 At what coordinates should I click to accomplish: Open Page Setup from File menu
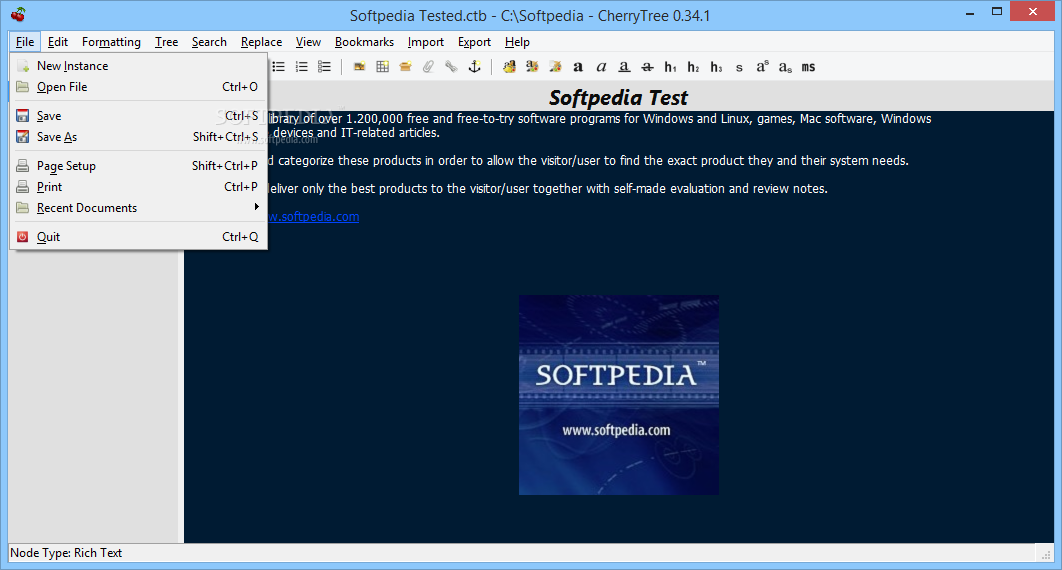[139, 166]
